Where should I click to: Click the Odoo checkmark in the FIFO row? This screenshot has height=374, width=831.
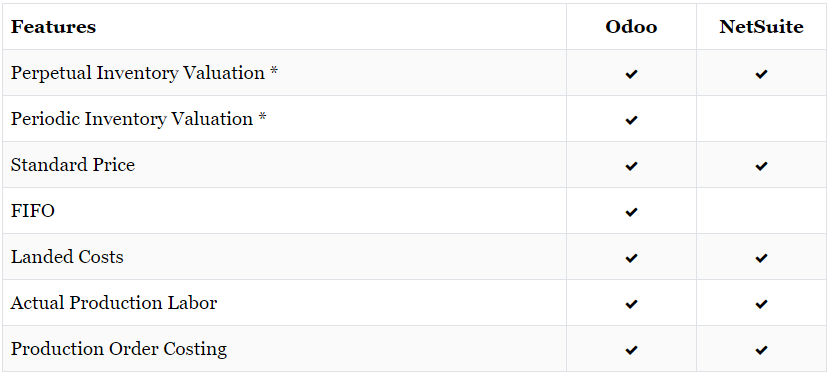(631, 212)
